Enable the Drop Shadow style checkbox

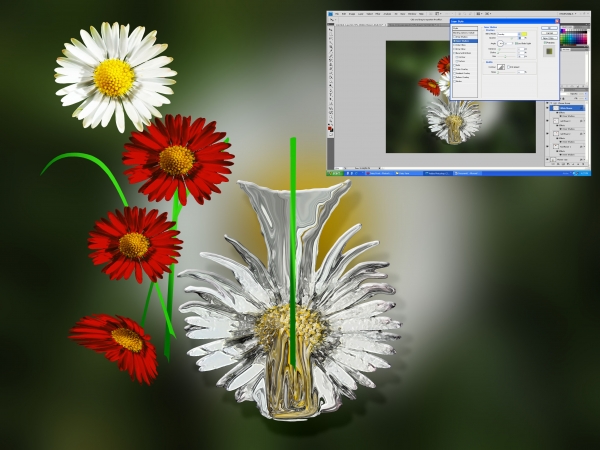coord(455,37)
